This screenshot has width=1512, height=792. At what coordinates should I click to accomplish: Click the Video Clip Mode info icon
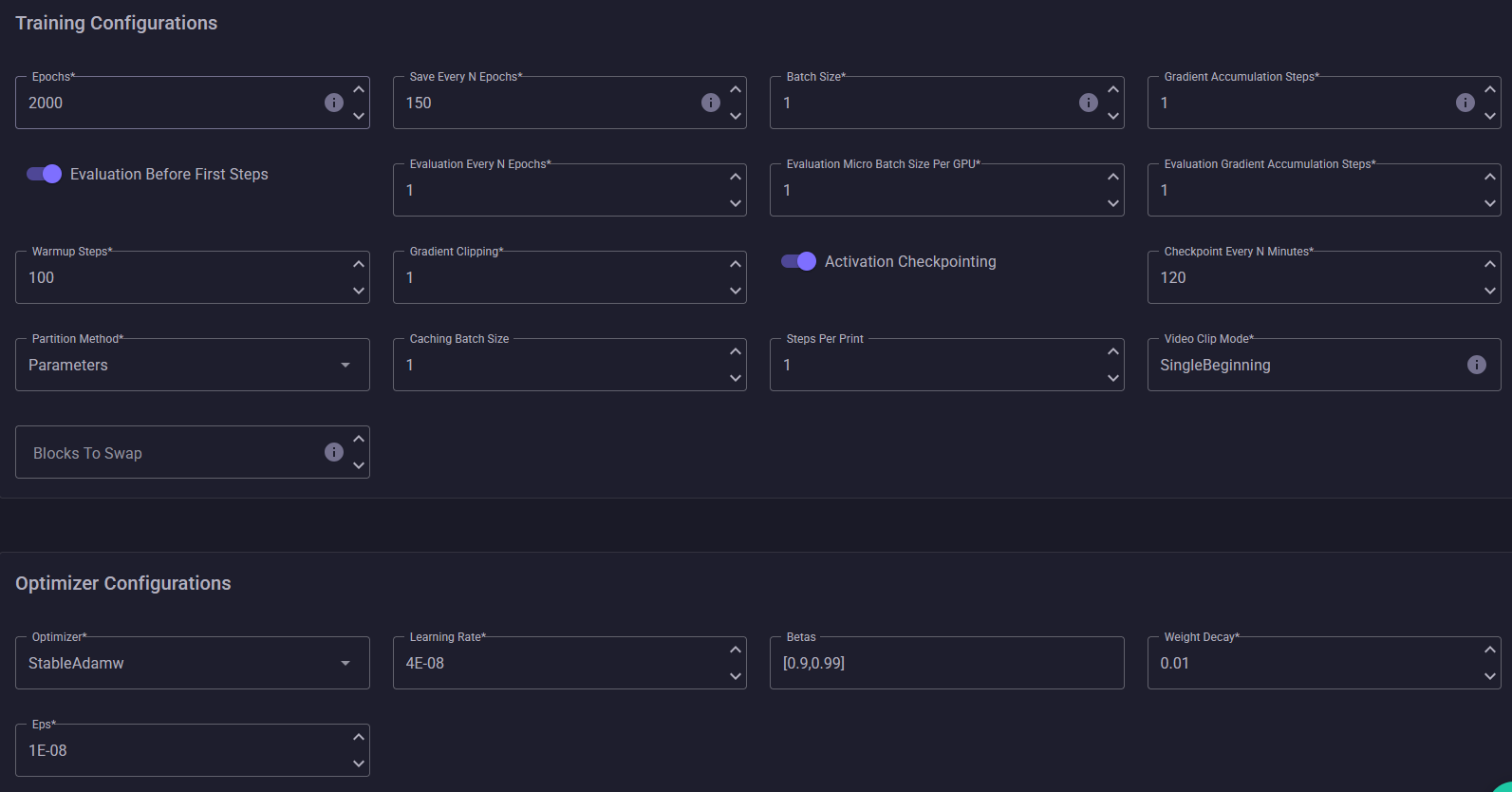click(1477, 365)
